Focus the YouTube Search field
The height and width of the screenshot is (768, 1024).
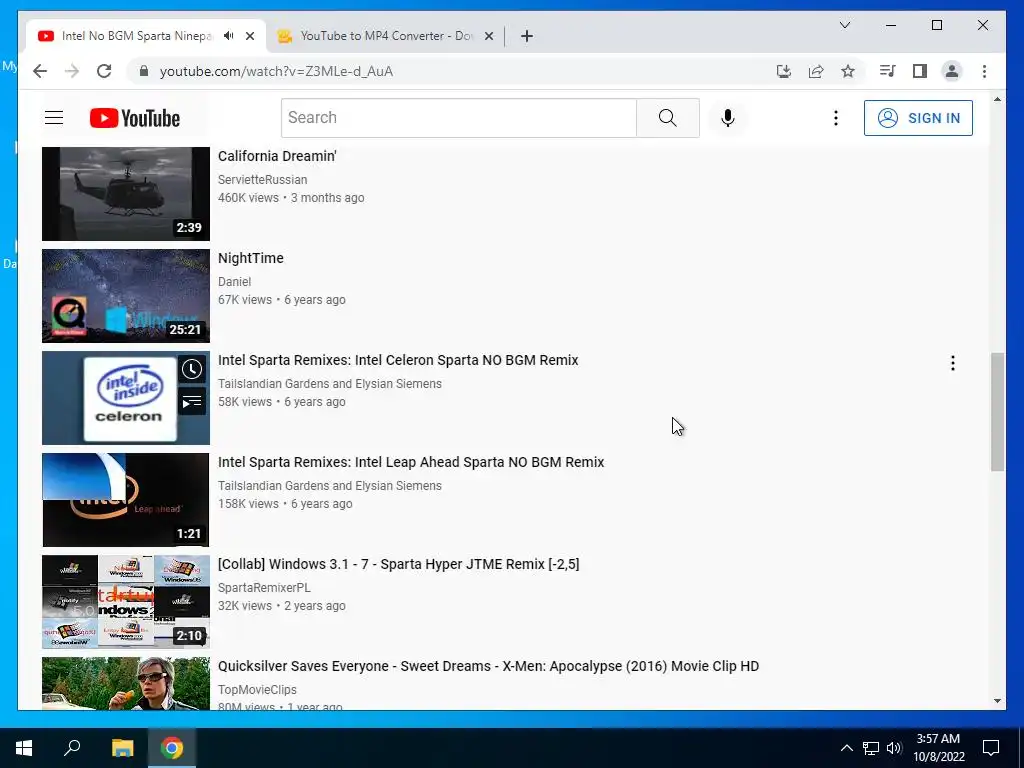point(458,118)
